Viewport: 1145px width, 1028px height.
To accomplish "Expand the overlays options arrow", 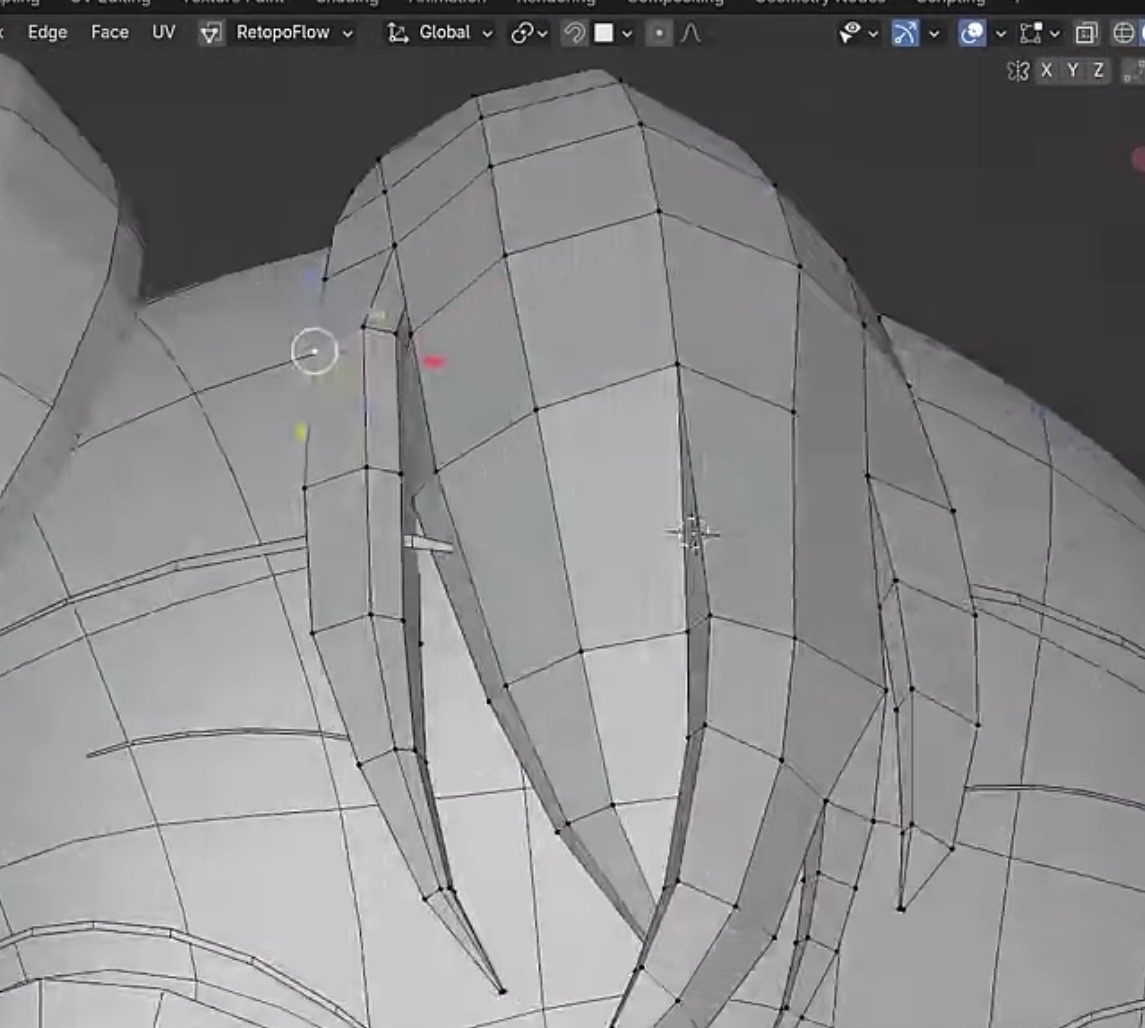I will [1001, 33].
